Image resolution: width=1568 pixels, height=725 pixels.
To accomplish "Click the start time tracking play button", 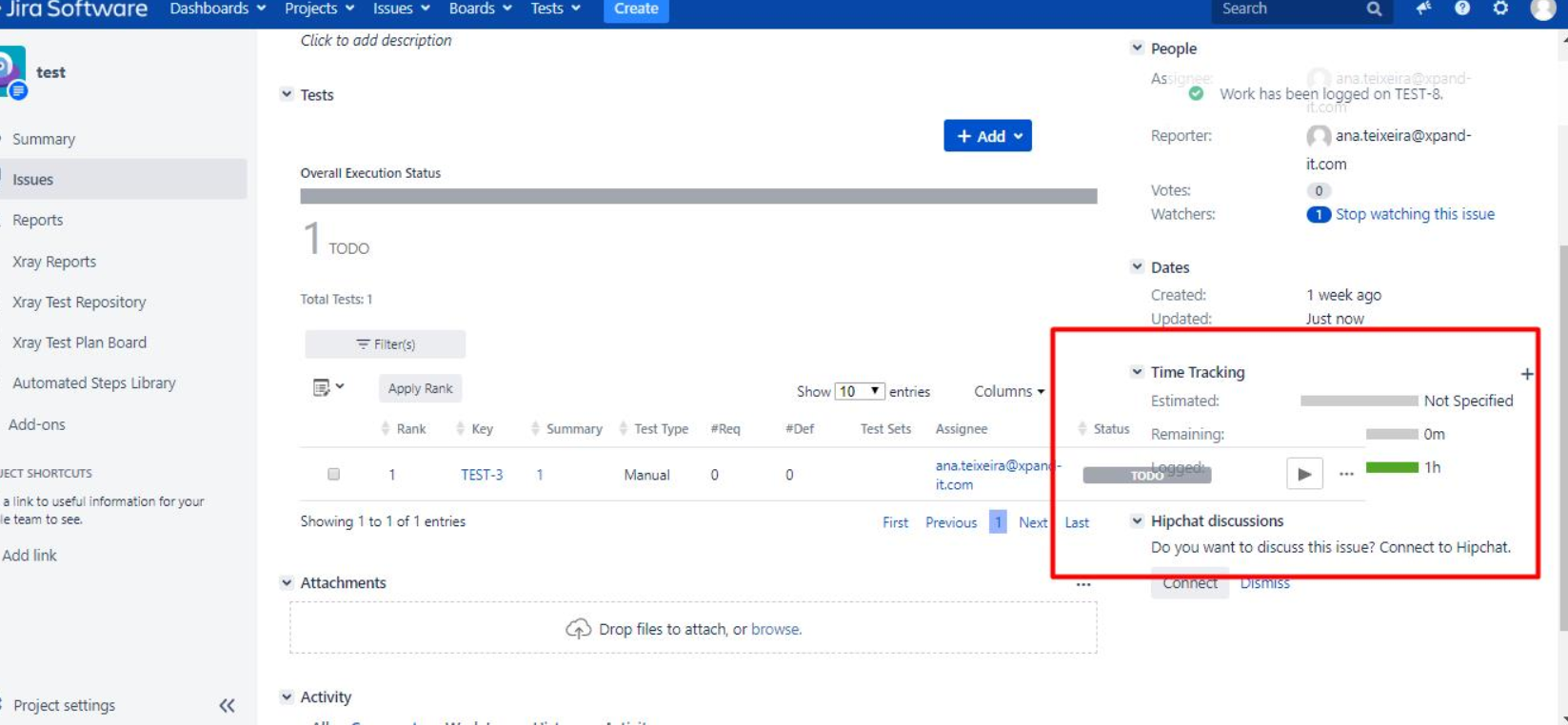I will pyautogui.click(x=1304, y=474).
